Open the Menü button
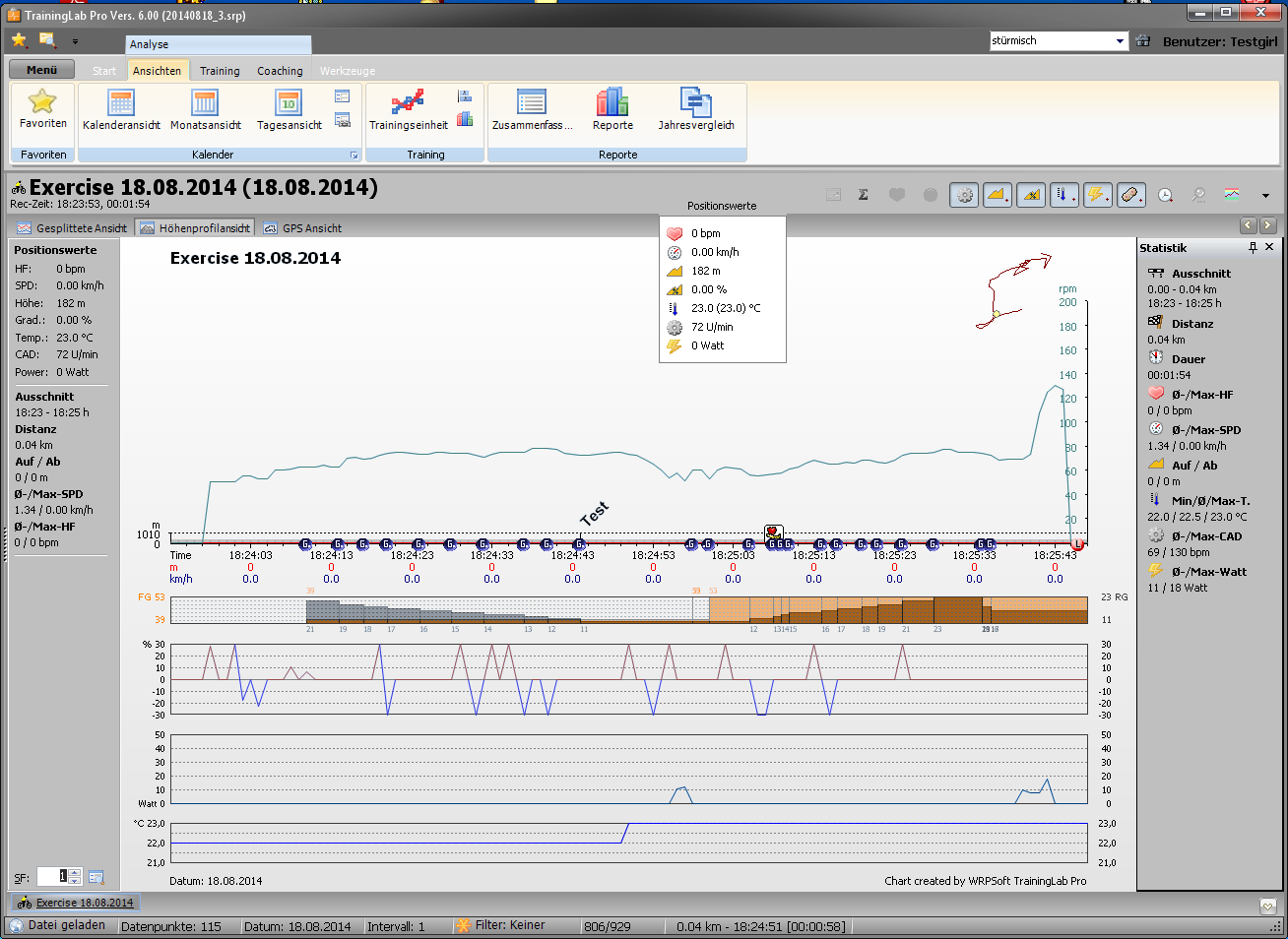Viewport: 1288px width, 939px height. pyautogui.click(x=41, y=70)
